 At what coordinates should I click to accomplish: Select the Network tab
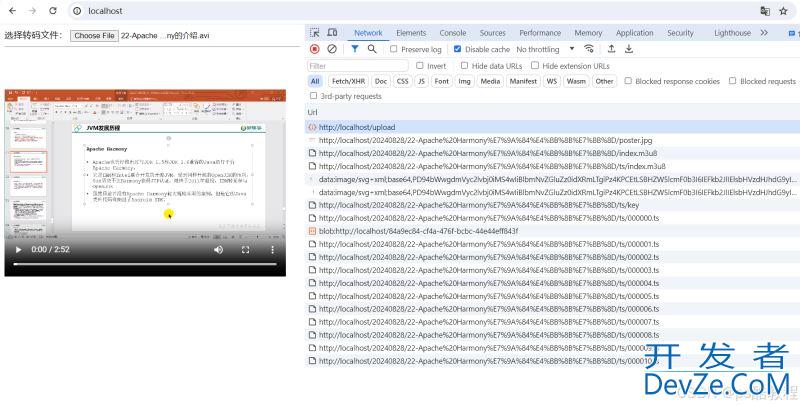[368, 33]
